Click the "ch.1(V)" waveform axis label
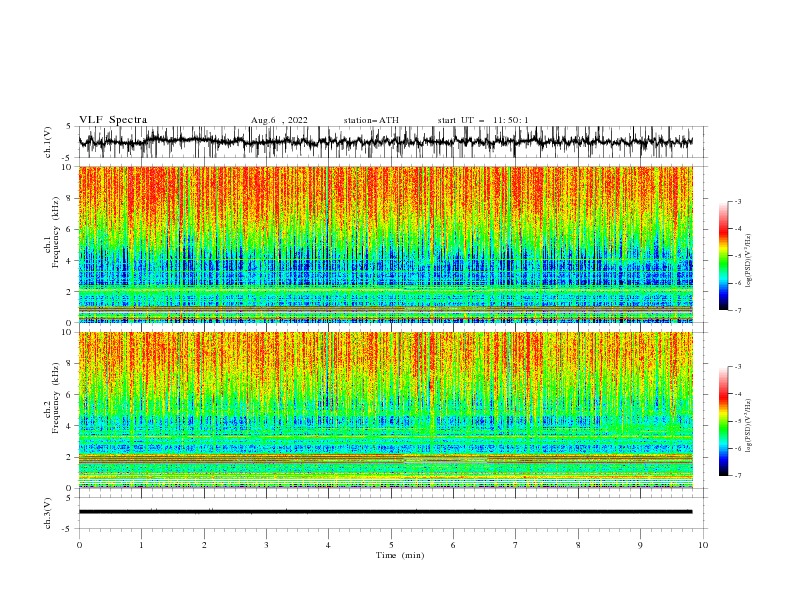792x612 pixels. tap(48, 142)
